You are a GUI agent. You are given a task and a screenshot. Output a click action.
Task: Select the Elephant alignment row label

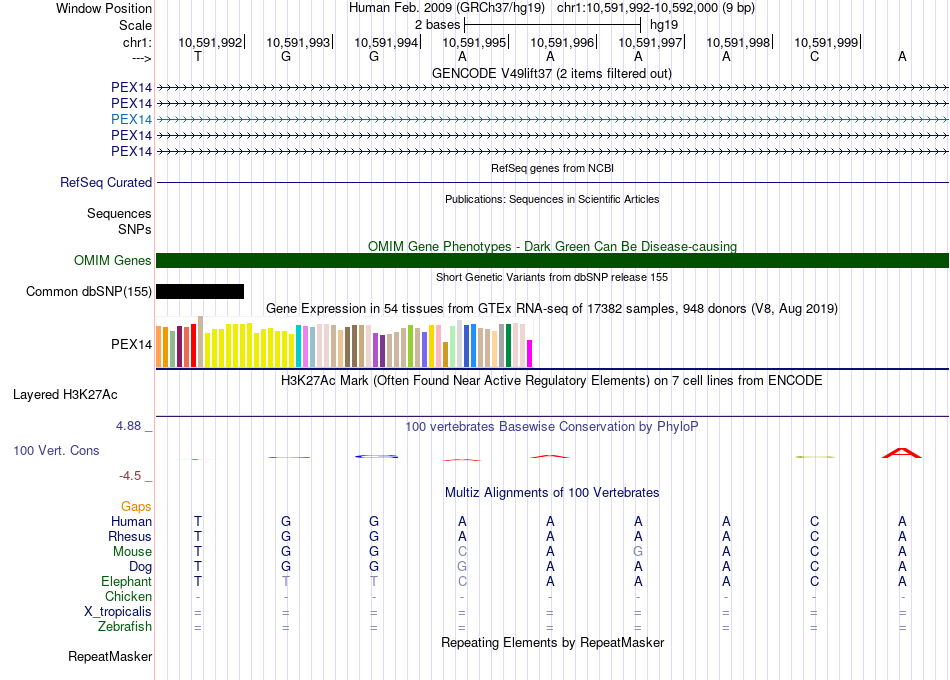click(126, 581)
